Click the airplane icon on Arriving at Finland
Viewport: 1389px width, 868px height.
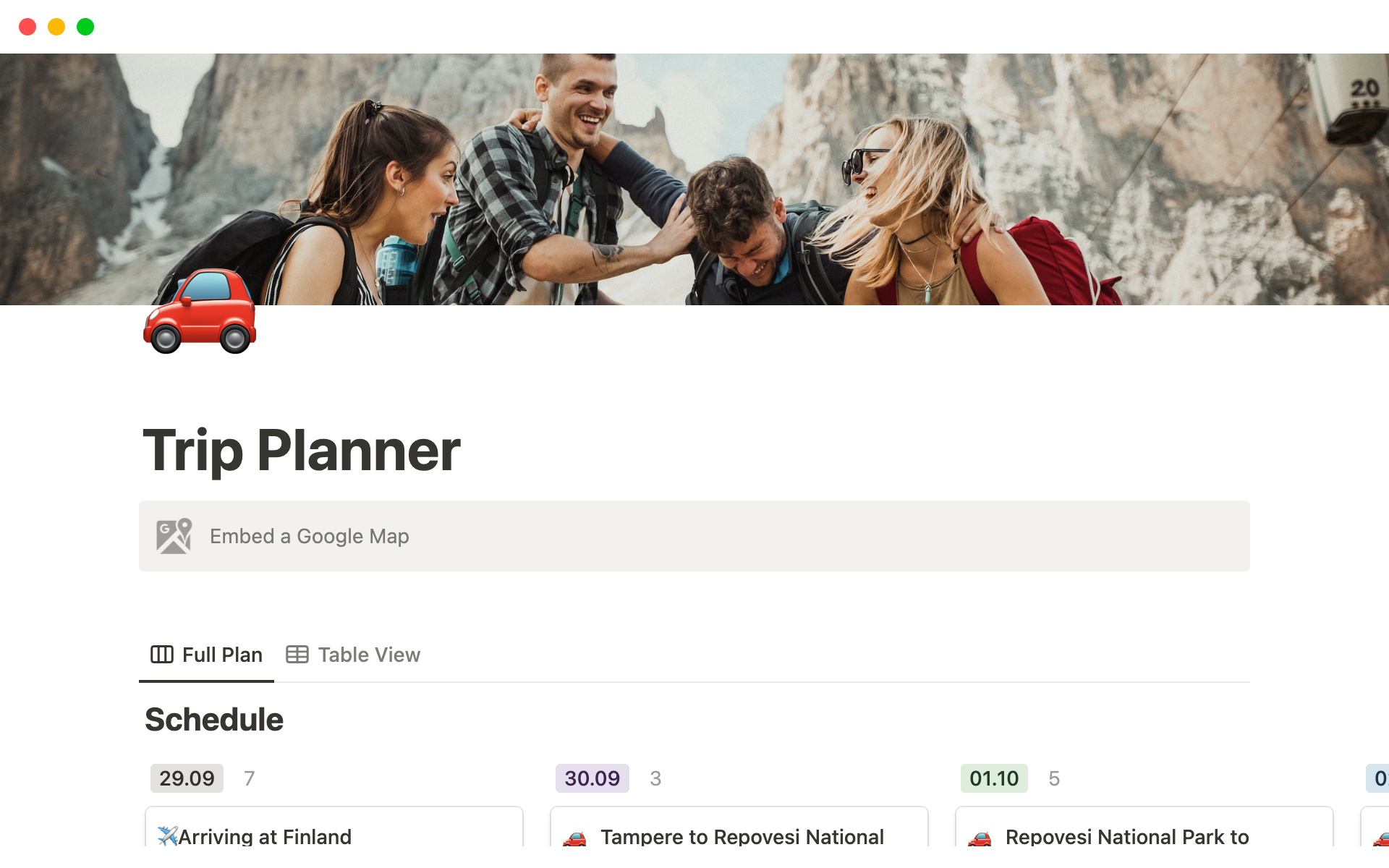coord(167,836)
